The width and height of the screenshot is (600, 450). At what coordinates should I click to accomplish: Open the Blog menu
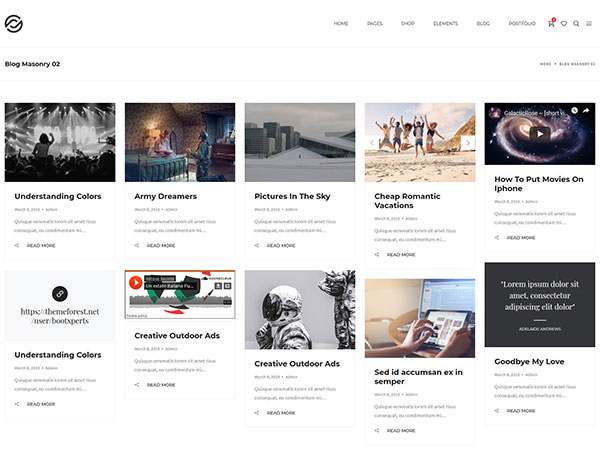pos(483,24)
